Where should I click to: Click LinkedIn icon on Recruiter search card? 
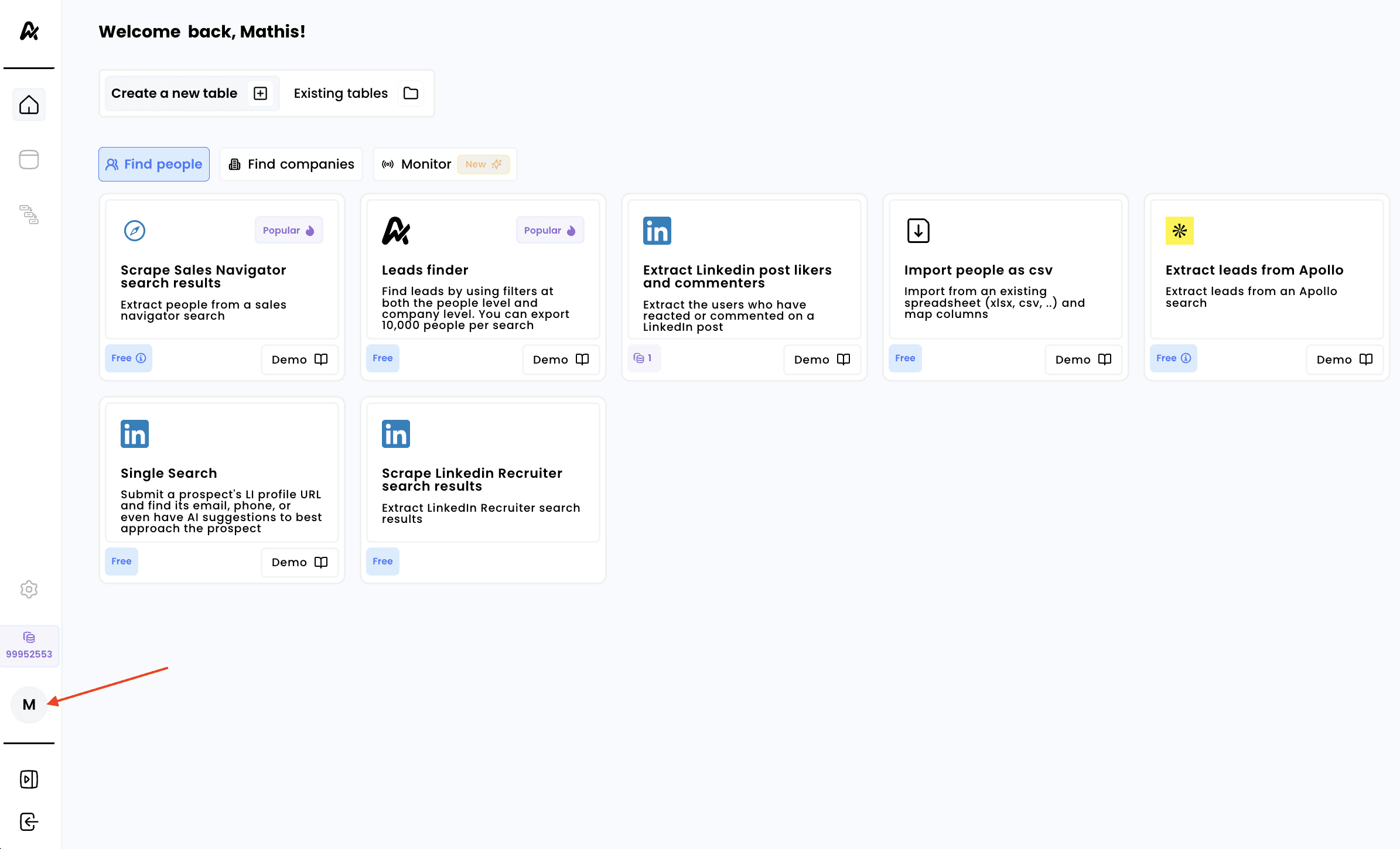(x=396, y=434)
